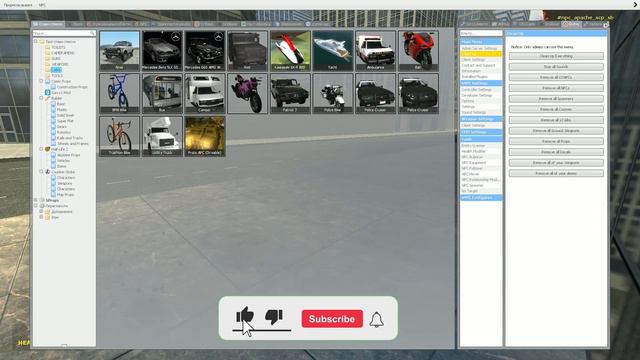Collapse the Builder tree node

41,98
